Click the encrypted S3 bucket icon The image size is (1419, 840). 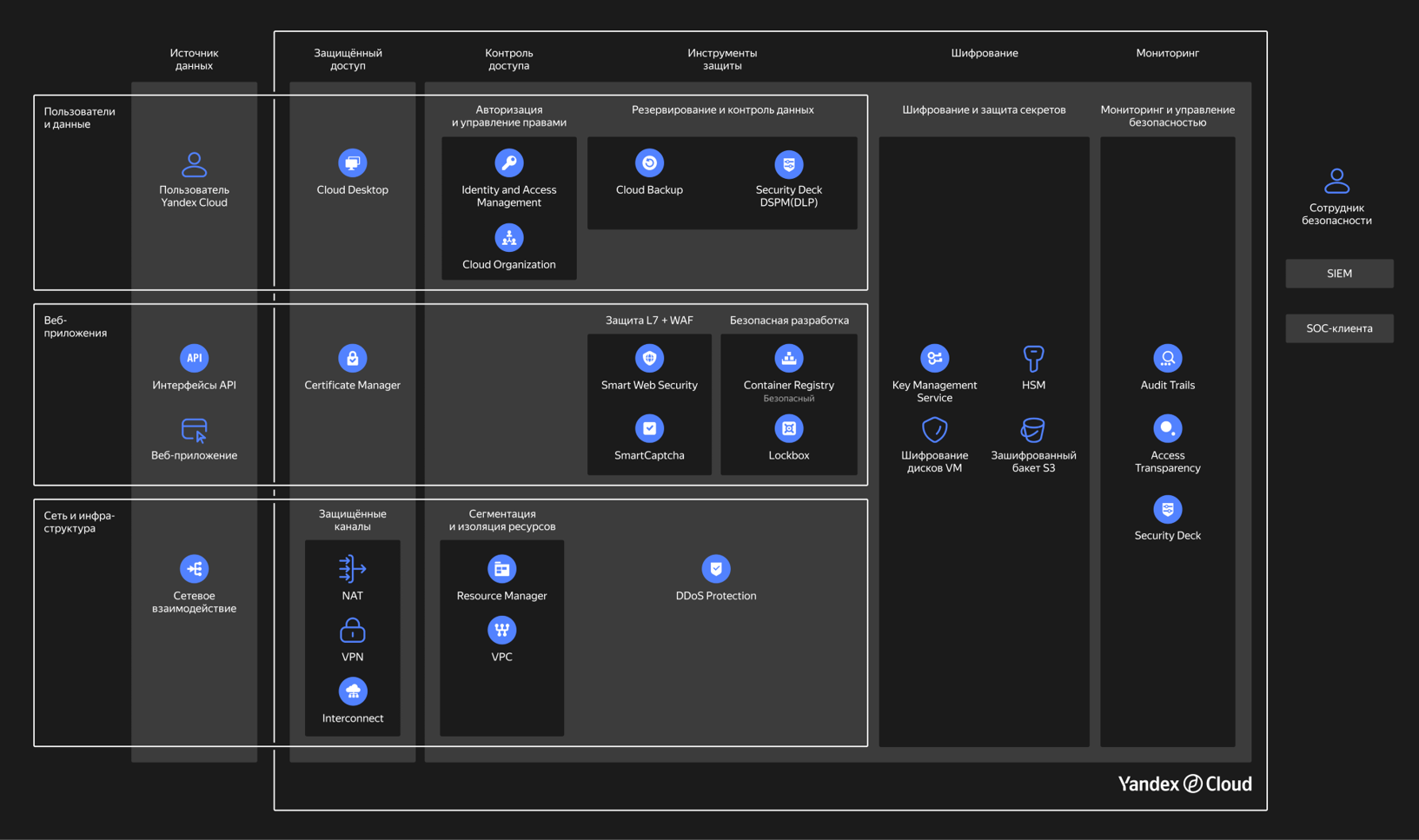point(1033,429)
